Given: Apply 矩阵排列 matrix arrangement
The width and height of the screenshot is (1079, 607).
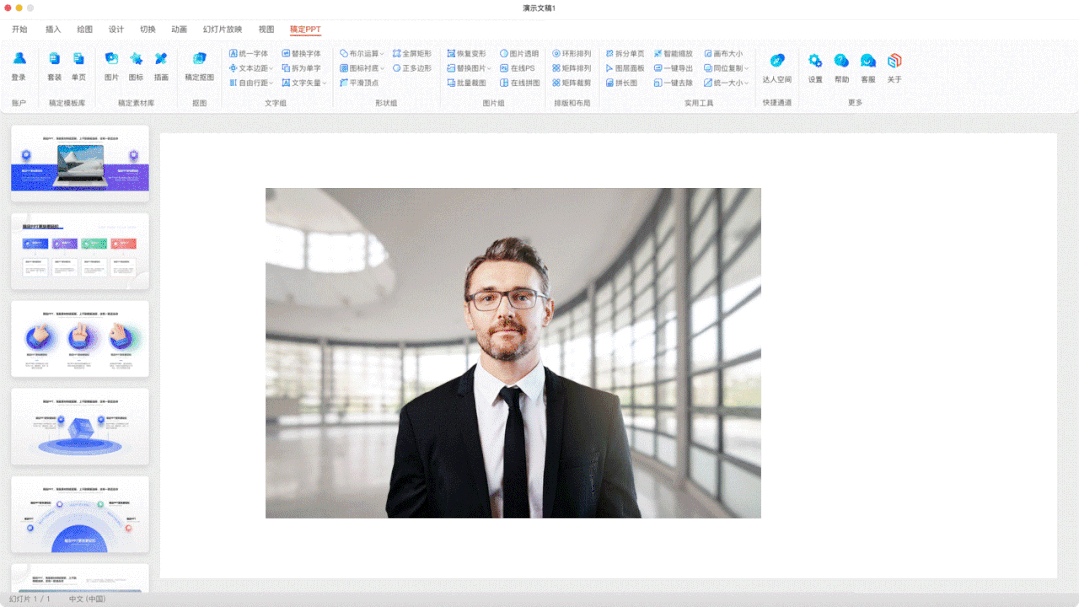Looking at the screenshot, I should 572,68.
